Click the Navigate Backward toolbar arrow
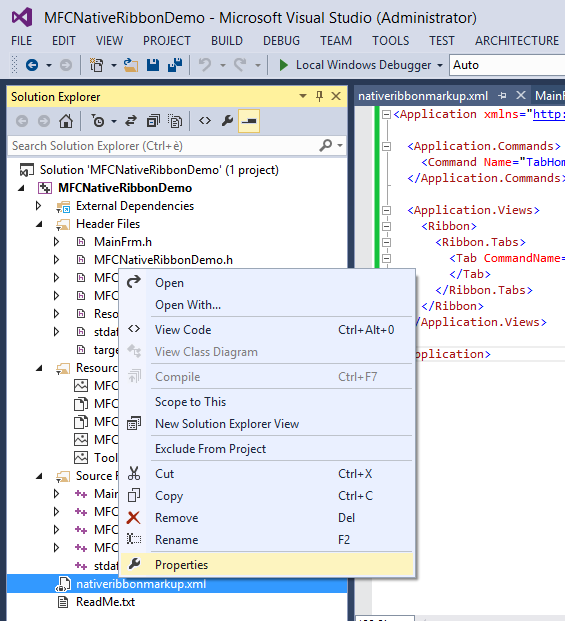Viewport: 565px width, 621px height. pyautogui.click(x=32, y=65)
